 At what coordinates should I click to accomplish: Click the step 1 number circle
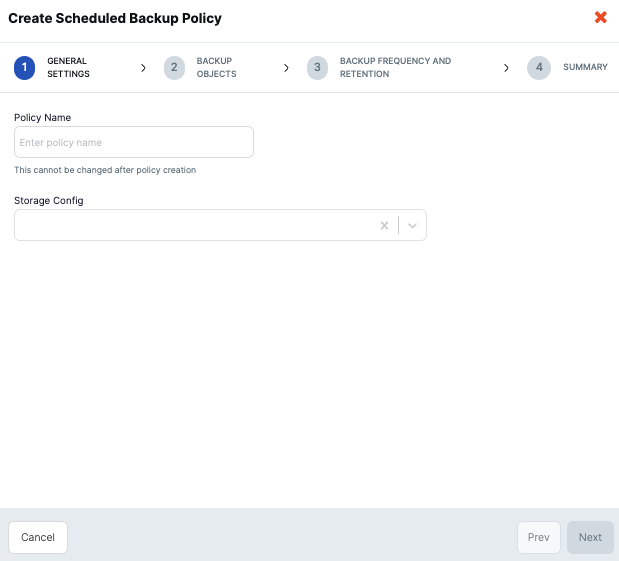tap(25, 68)
